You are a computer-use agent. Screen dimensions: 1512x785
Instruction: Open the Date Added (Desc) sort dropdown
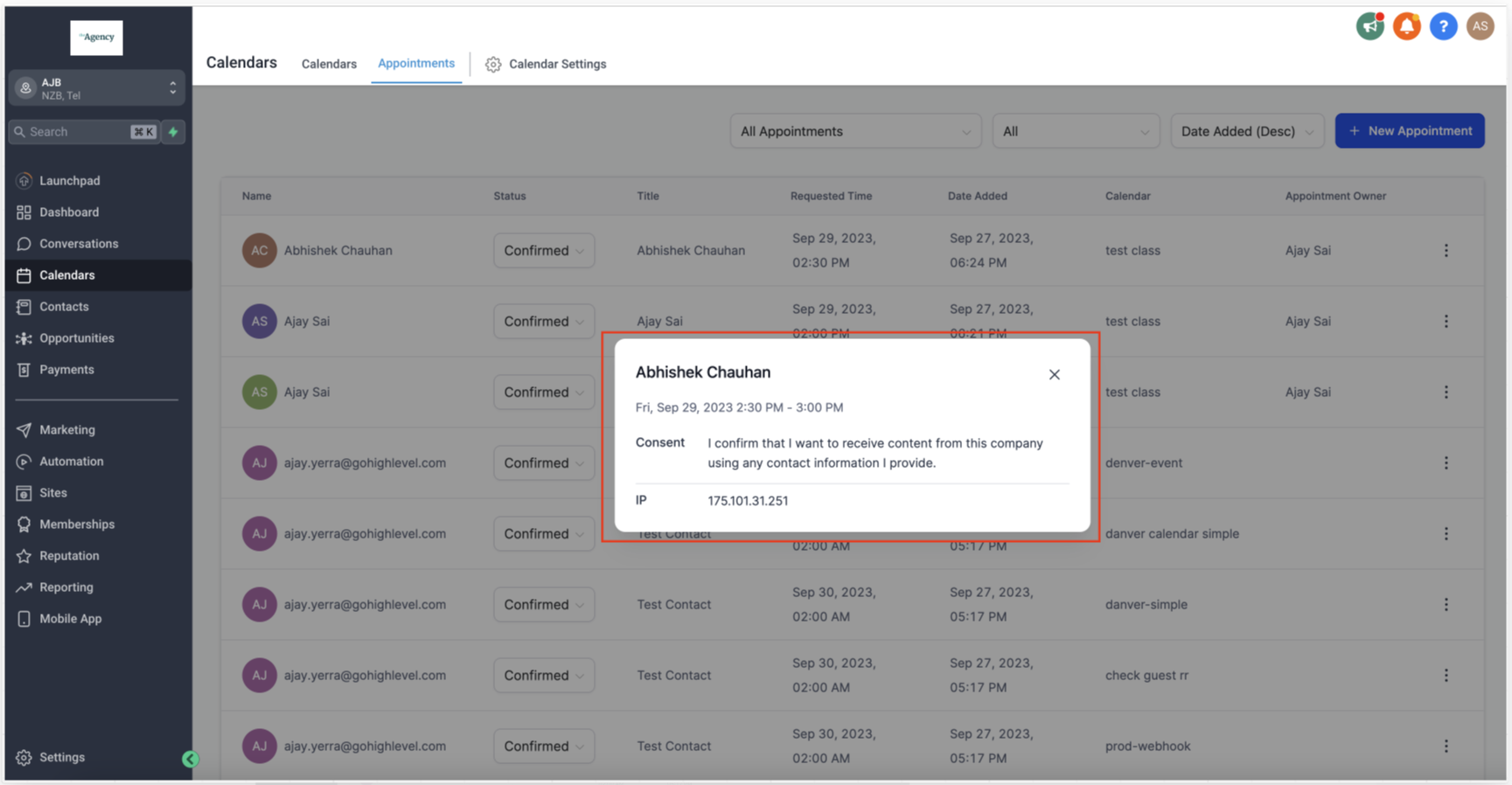(x=1246, y=131)
